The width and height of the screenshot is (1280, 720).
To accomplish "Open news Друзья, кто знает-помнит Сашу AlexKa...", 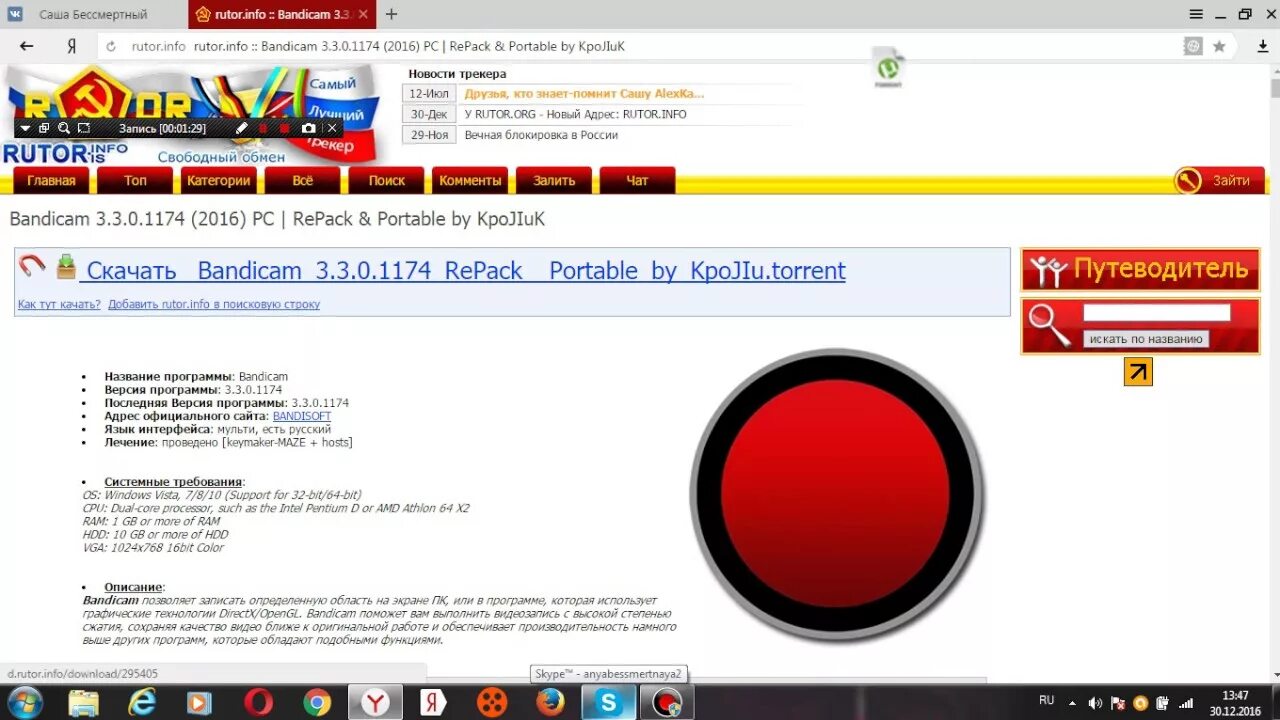I will point(584,93).
